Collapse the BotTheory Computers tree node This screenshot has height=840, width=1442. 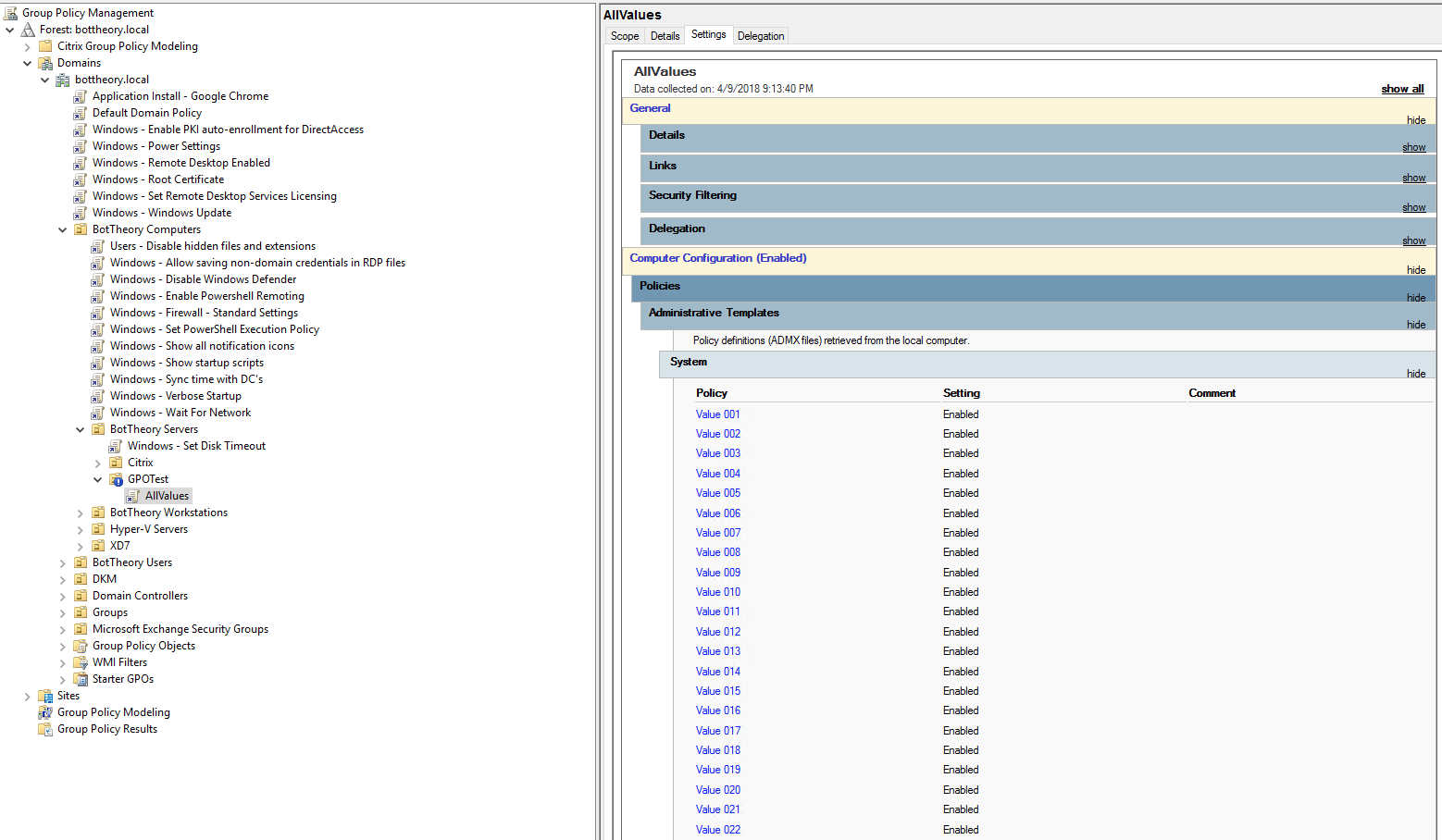point(63,229)
